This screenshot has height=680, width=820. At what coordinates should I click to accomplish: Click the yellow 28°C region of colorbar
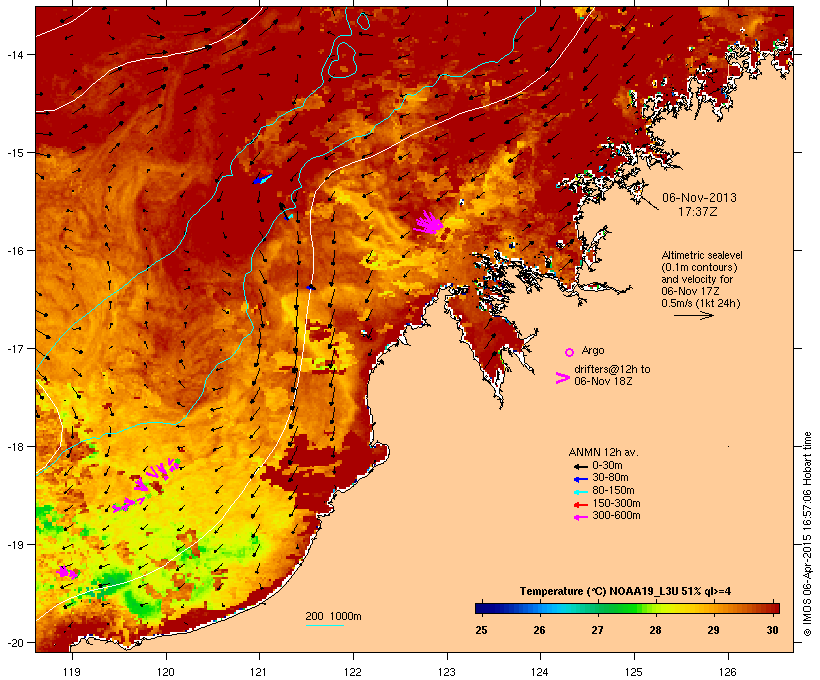656,608
